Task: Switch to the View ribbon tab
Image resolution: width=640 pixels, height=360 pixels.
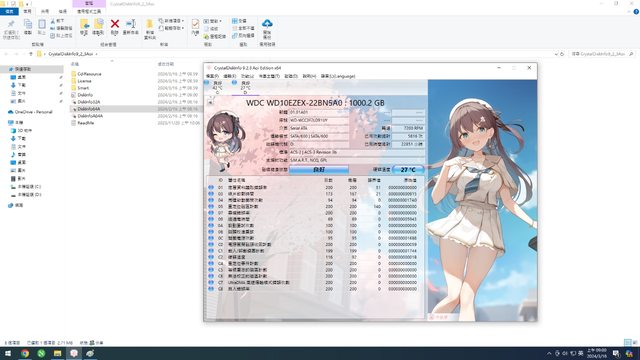Action: click(x=62, y=11)
